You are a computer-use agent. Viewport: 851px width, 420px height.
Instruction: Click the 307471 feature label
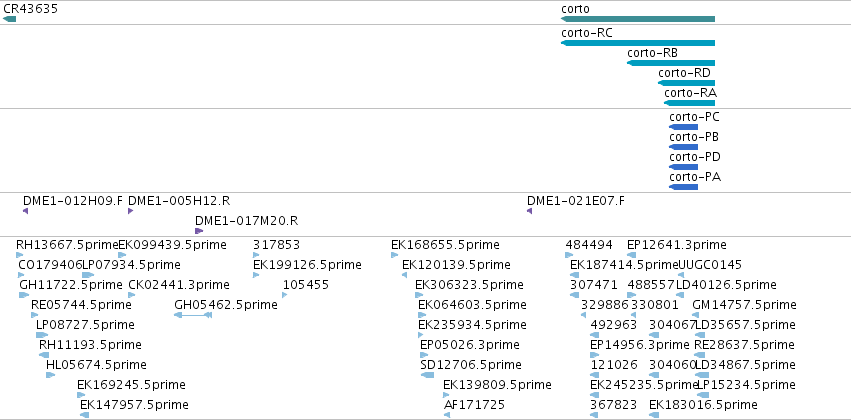pos(594,285)
